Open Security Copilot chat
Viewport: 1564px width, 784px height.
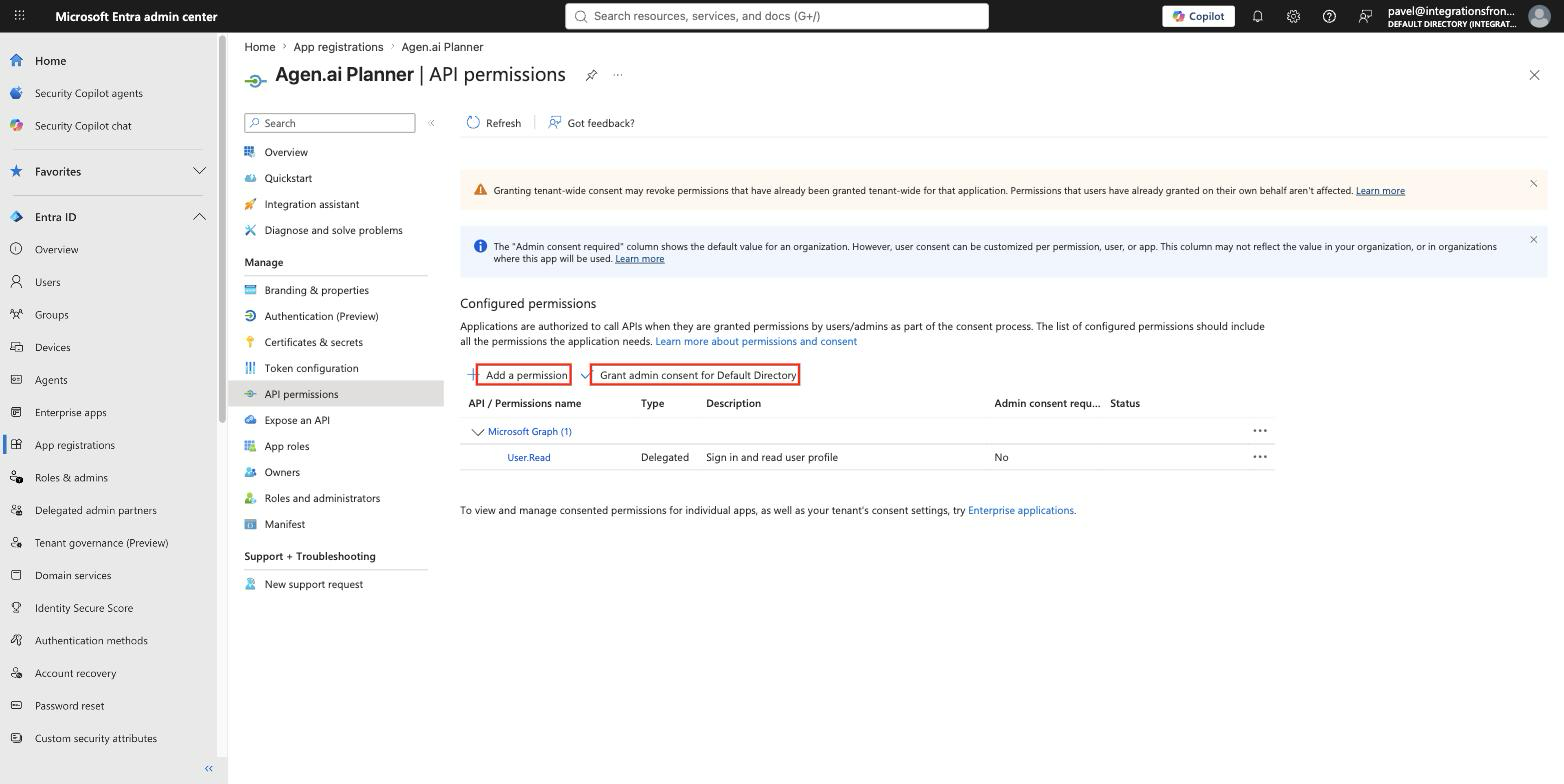click(83, 126)
